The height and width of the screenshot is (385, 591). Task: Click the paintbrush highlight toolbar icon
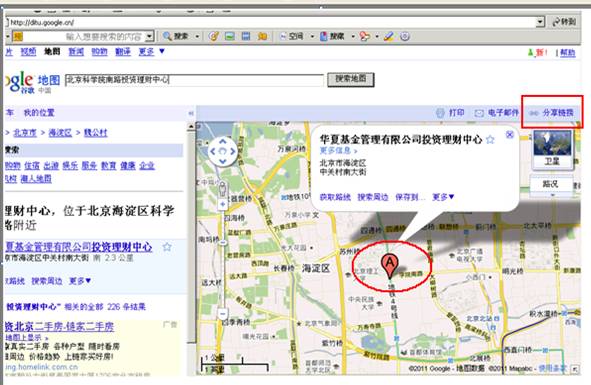click(x=214, y=36)
